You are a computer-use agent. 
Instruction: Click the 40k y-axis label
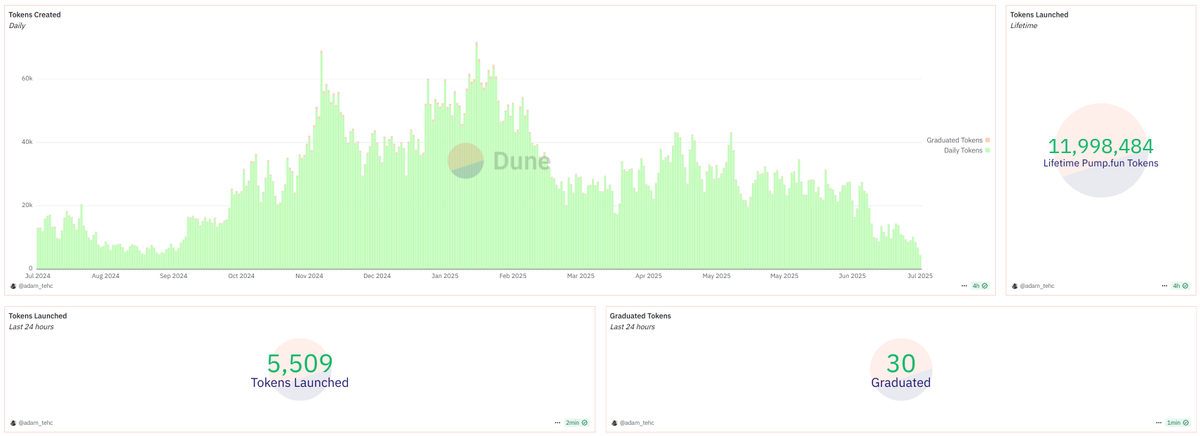pyautogui.click(x=27, y=142)
